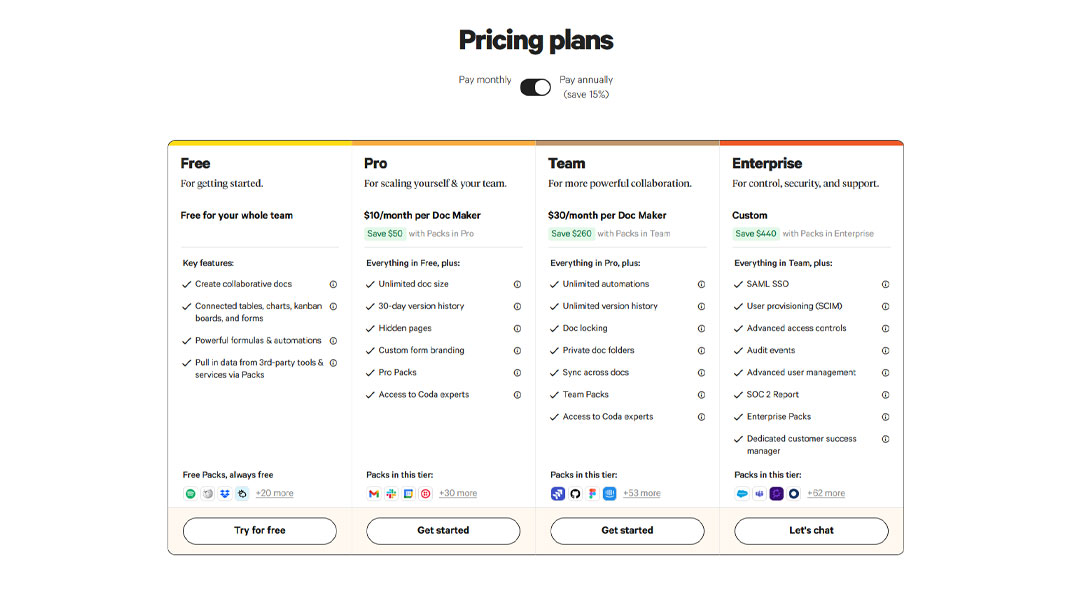1080x608 pixels.
Task: Click Get started under the Pro plan
Action: tap(443, 531)
